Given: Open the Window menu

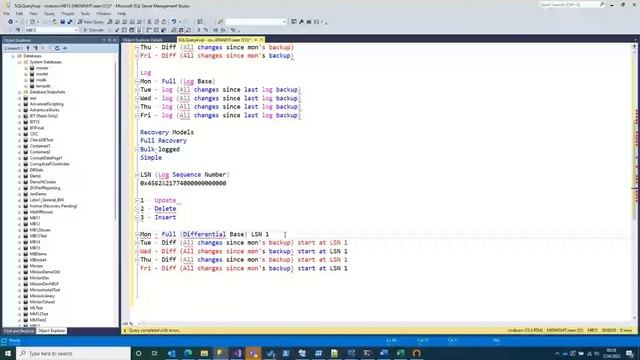Looking at the screenshot, I should pyautogui.click(x=103, y=13).
